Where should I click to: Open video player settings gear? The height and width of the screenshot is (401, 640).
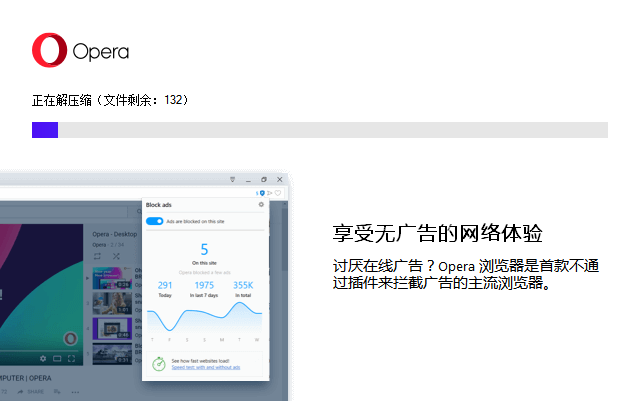point(43,359)
